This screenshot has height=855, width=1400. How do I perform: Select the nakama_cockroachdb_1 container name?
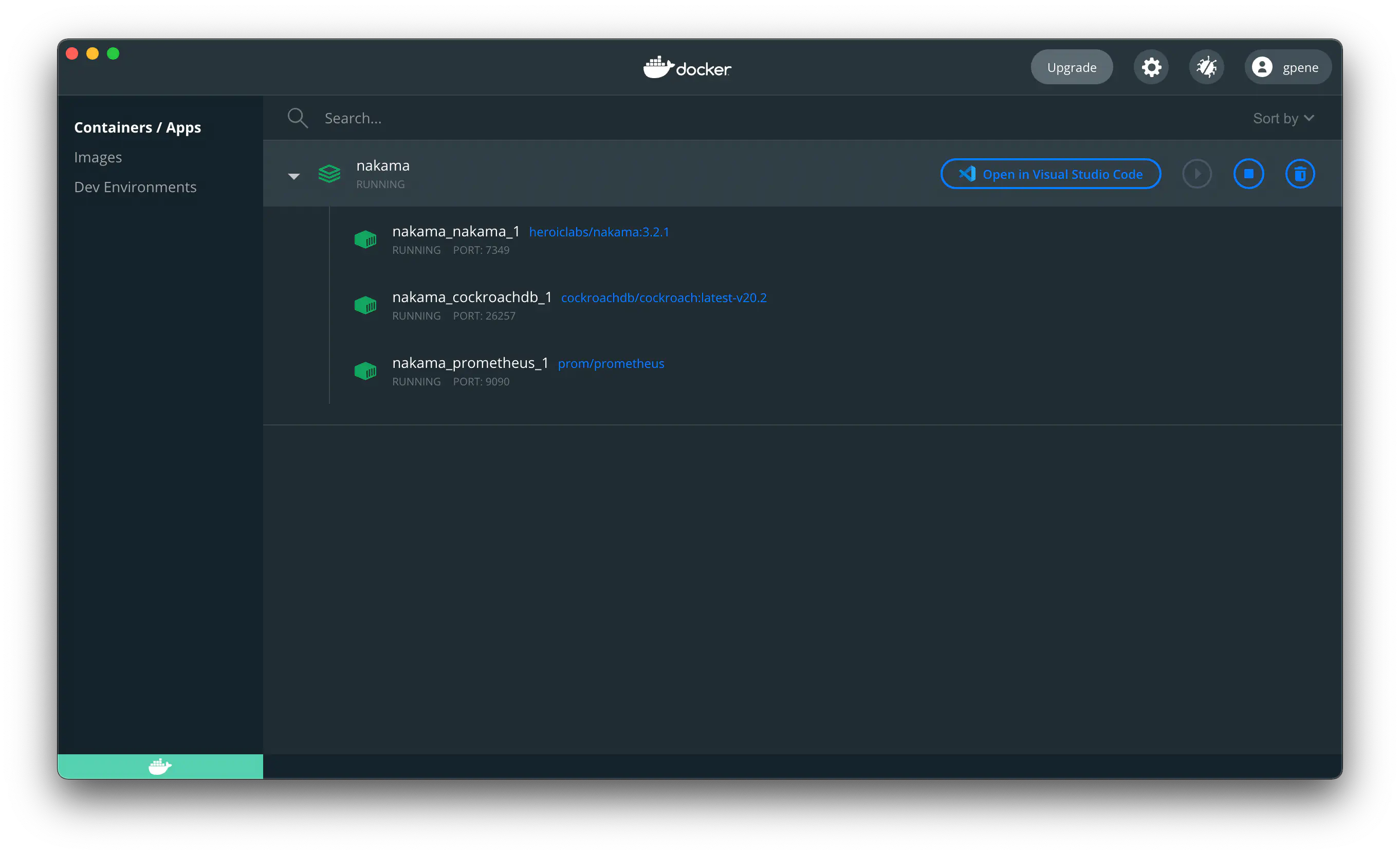[472, 297]
